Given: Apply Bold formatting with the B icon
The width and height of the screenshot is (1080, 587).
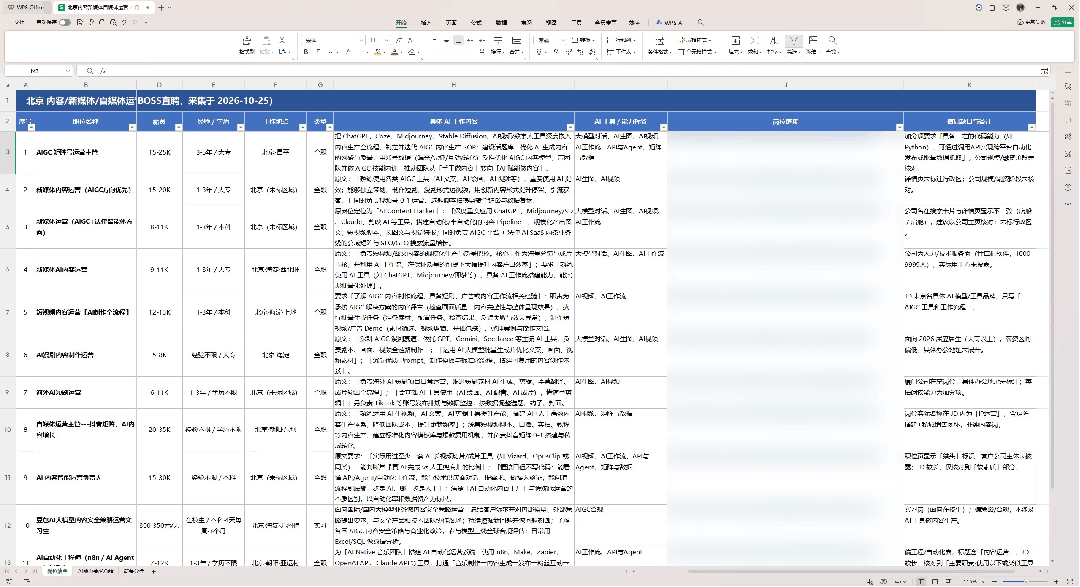Looking at the screenshot, I should 306,52.
